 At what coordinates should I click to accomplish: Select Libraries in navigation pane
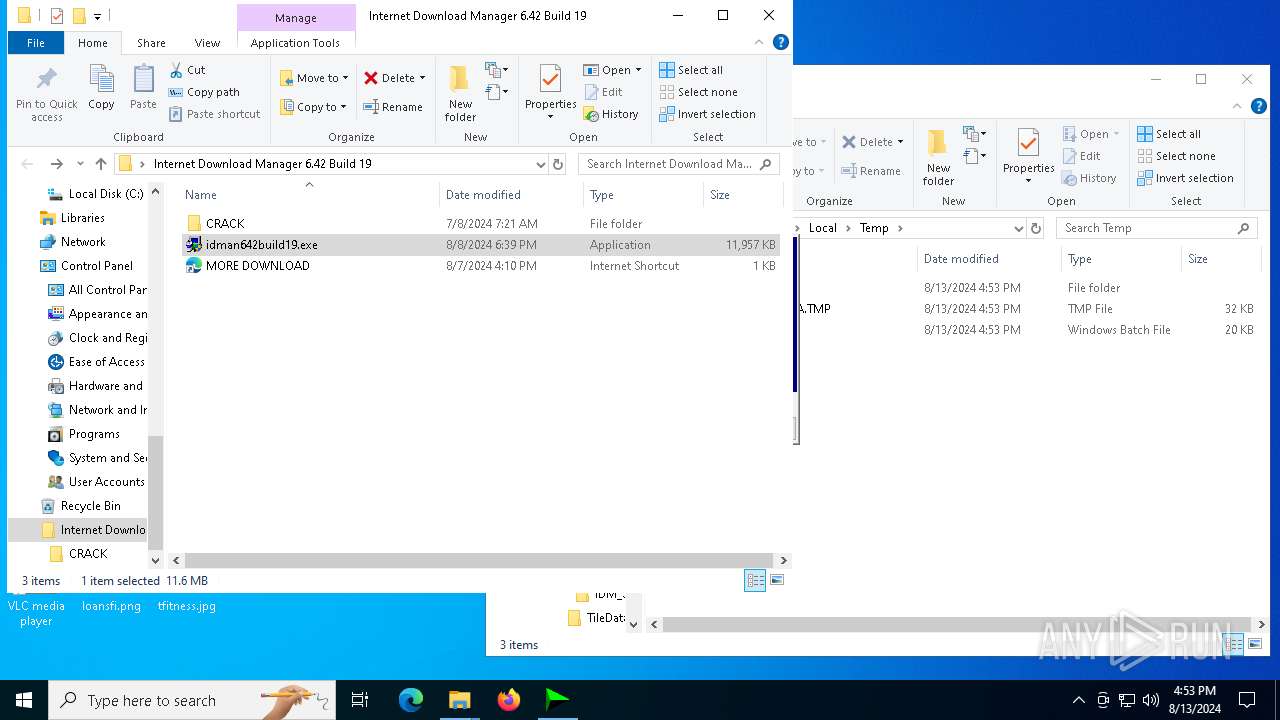coord(72,218)
